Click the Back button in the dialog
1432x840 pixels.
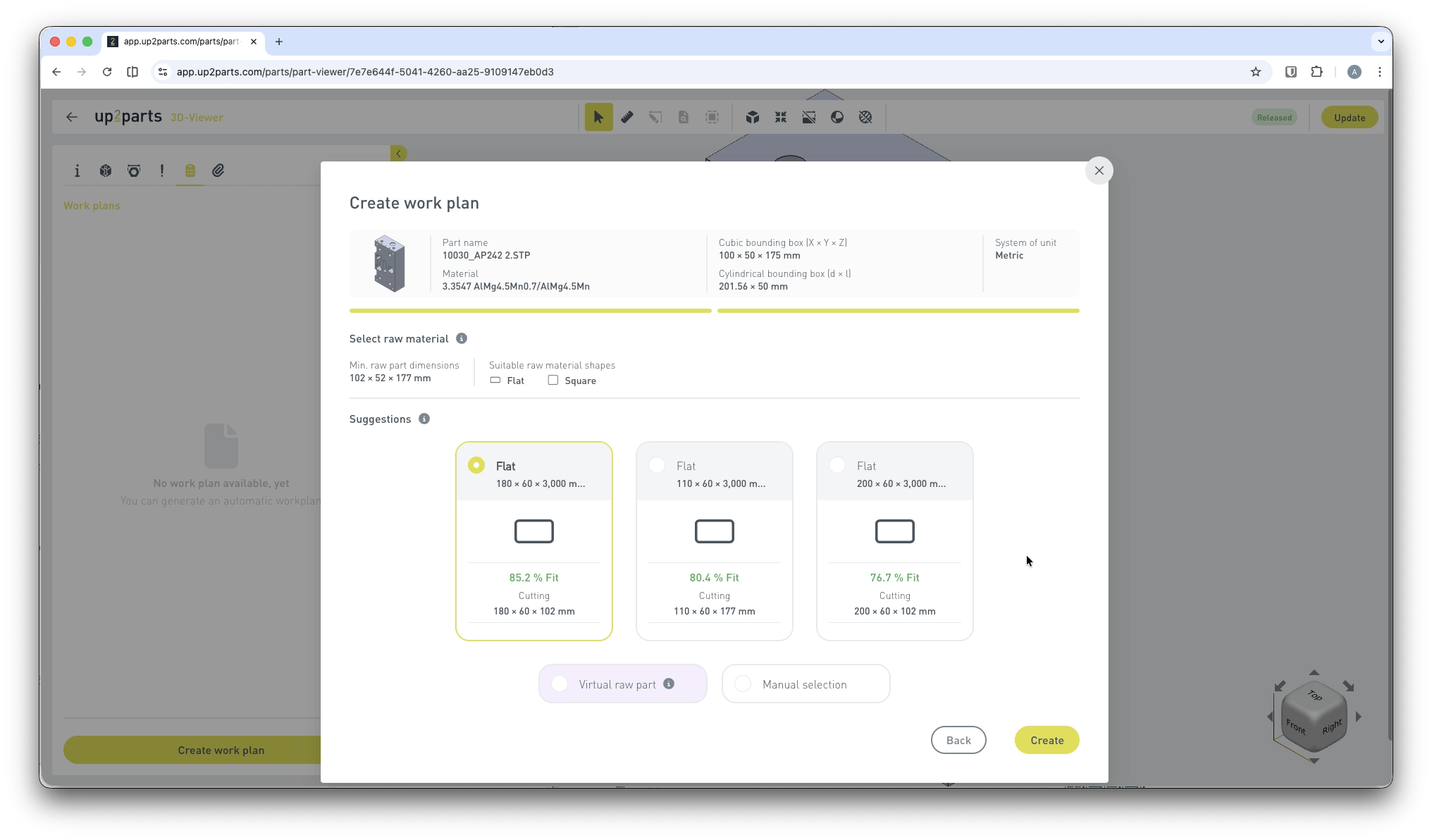click(x=958, y=740)
